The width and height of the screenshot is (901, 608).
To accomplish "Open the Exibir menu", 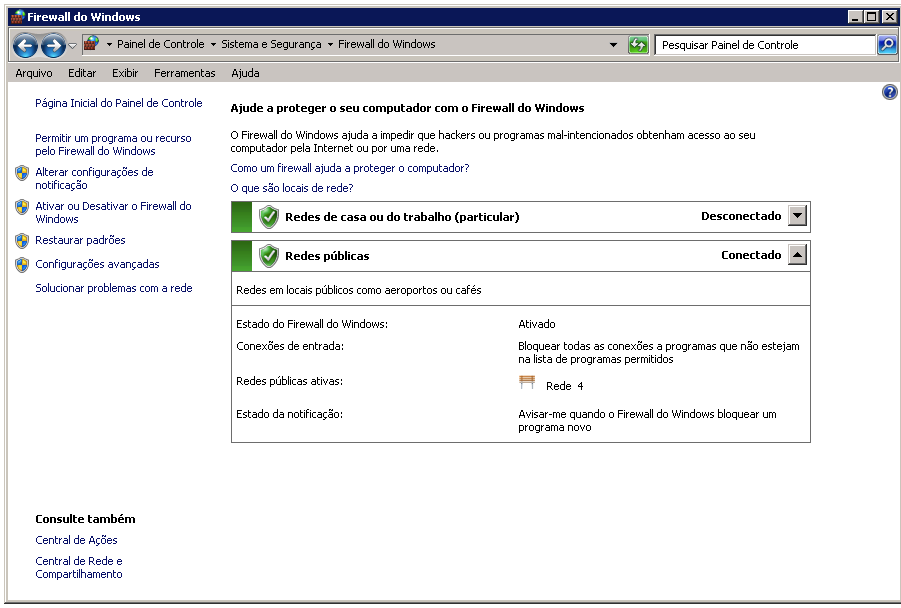I will [125, 73].
